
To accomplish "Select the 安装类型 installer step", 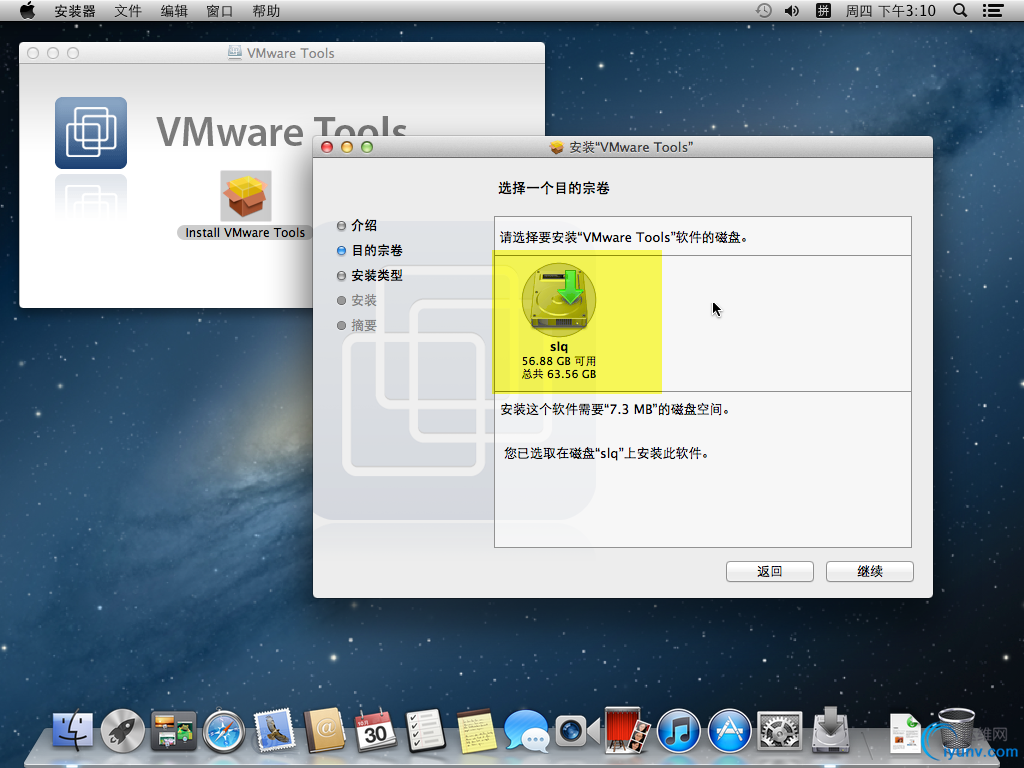I will tap(370, 276).
